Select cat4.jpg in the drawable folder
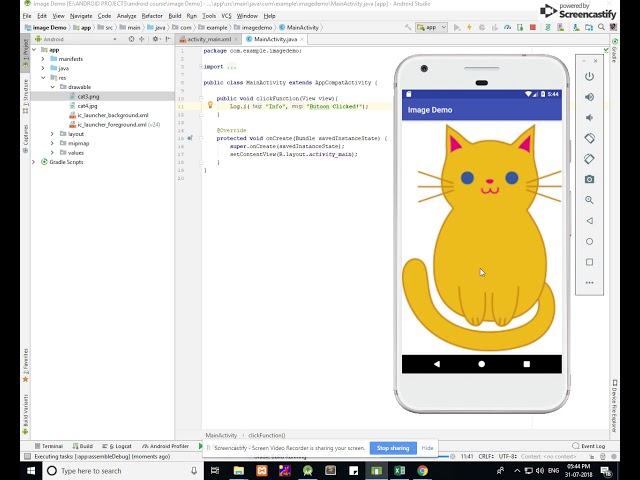Screen dimensions: 640x480 (x=87, y=106)
